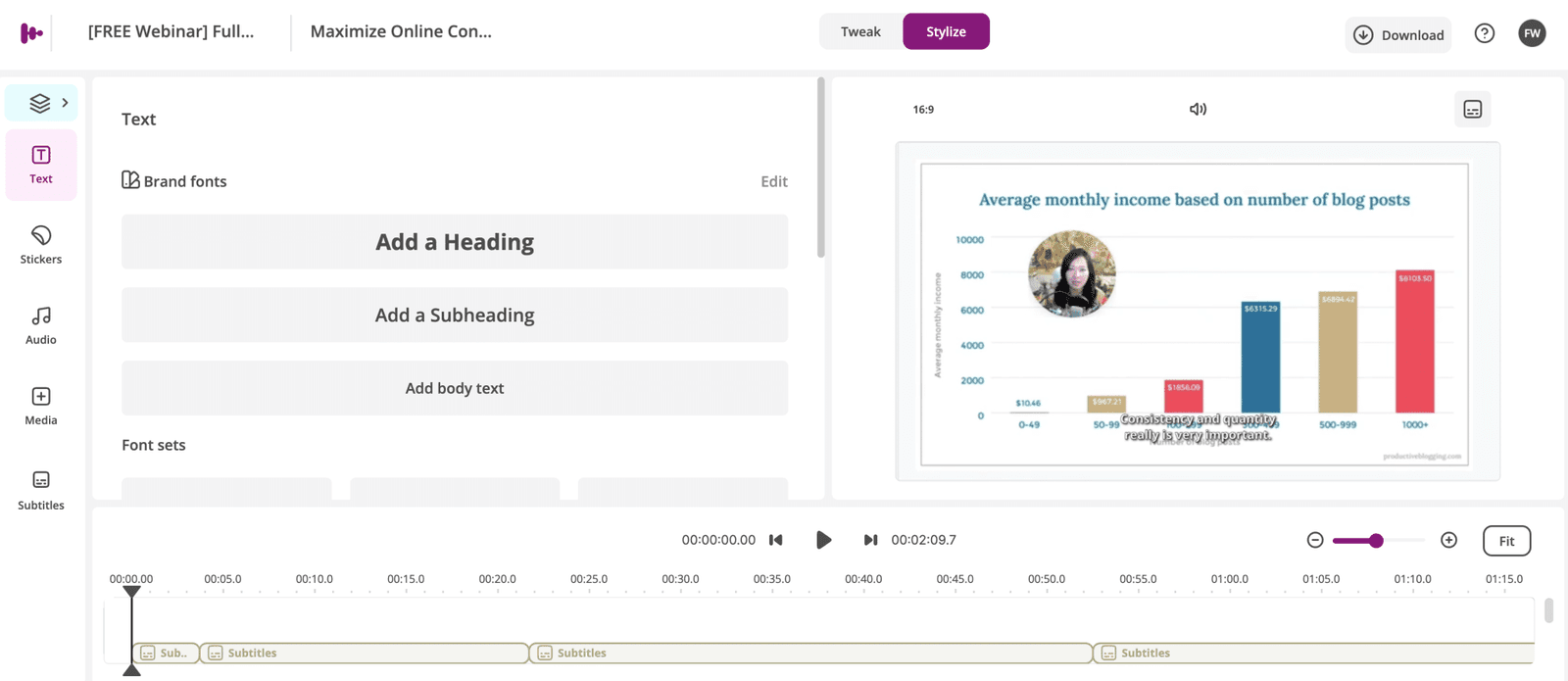The height and width of the screenshot is (681, 1568).
Task: Select the subtitle text on preview
Action: (1199, 427)
